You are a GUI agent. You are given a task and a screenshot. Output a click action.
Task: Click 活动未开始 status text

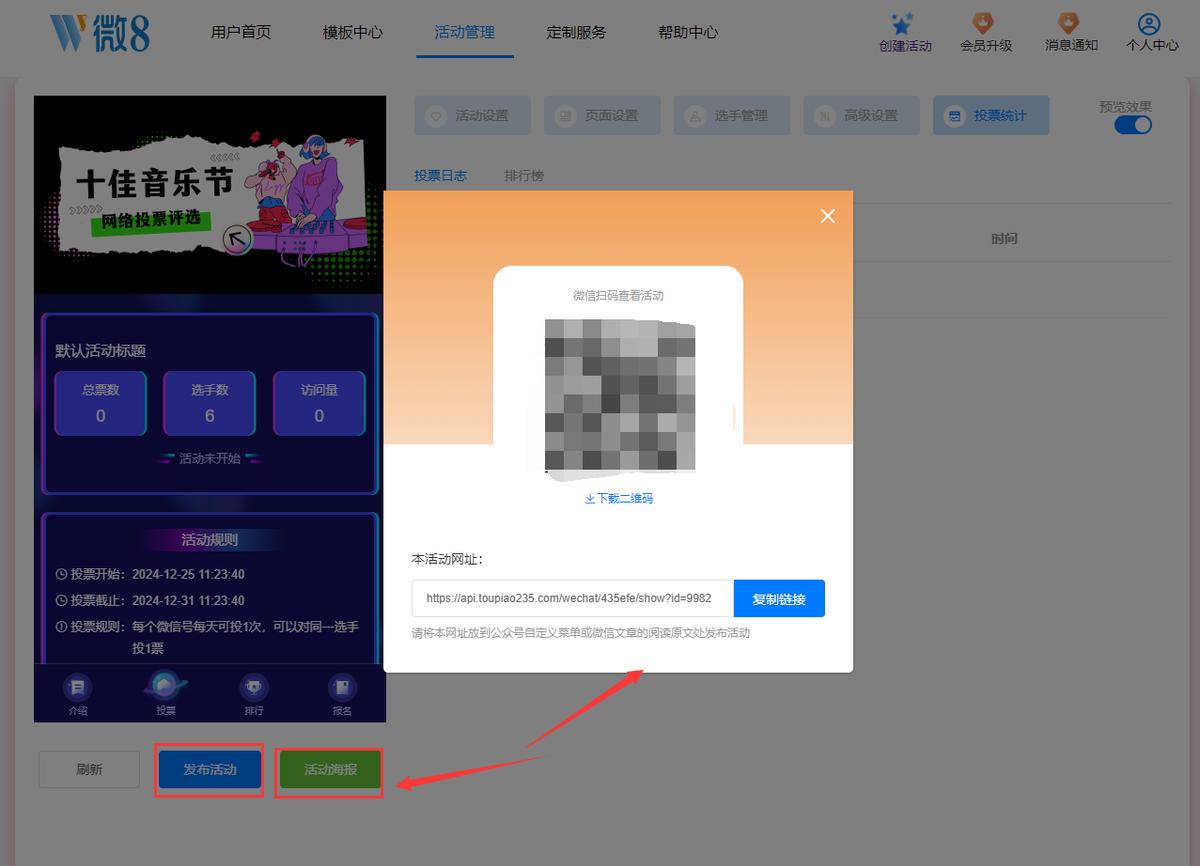210,459
